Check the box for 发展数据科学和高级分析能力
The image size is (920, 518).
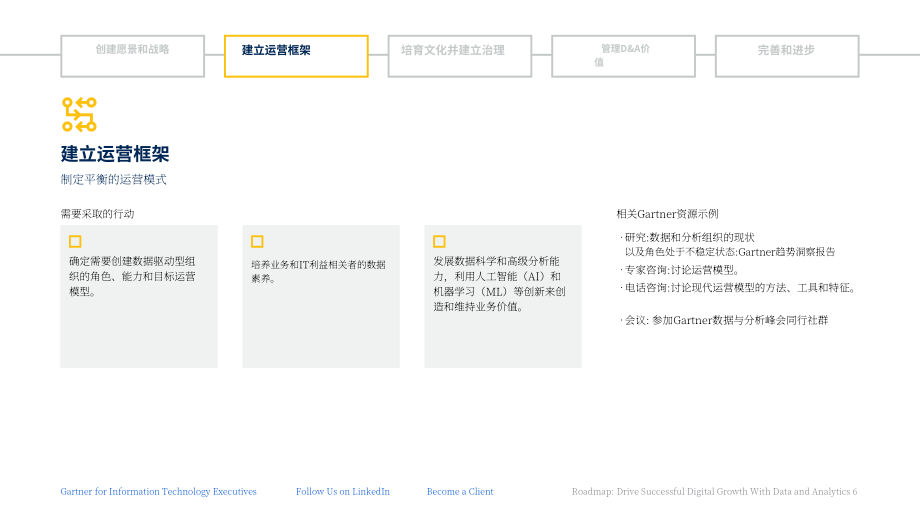439,242
